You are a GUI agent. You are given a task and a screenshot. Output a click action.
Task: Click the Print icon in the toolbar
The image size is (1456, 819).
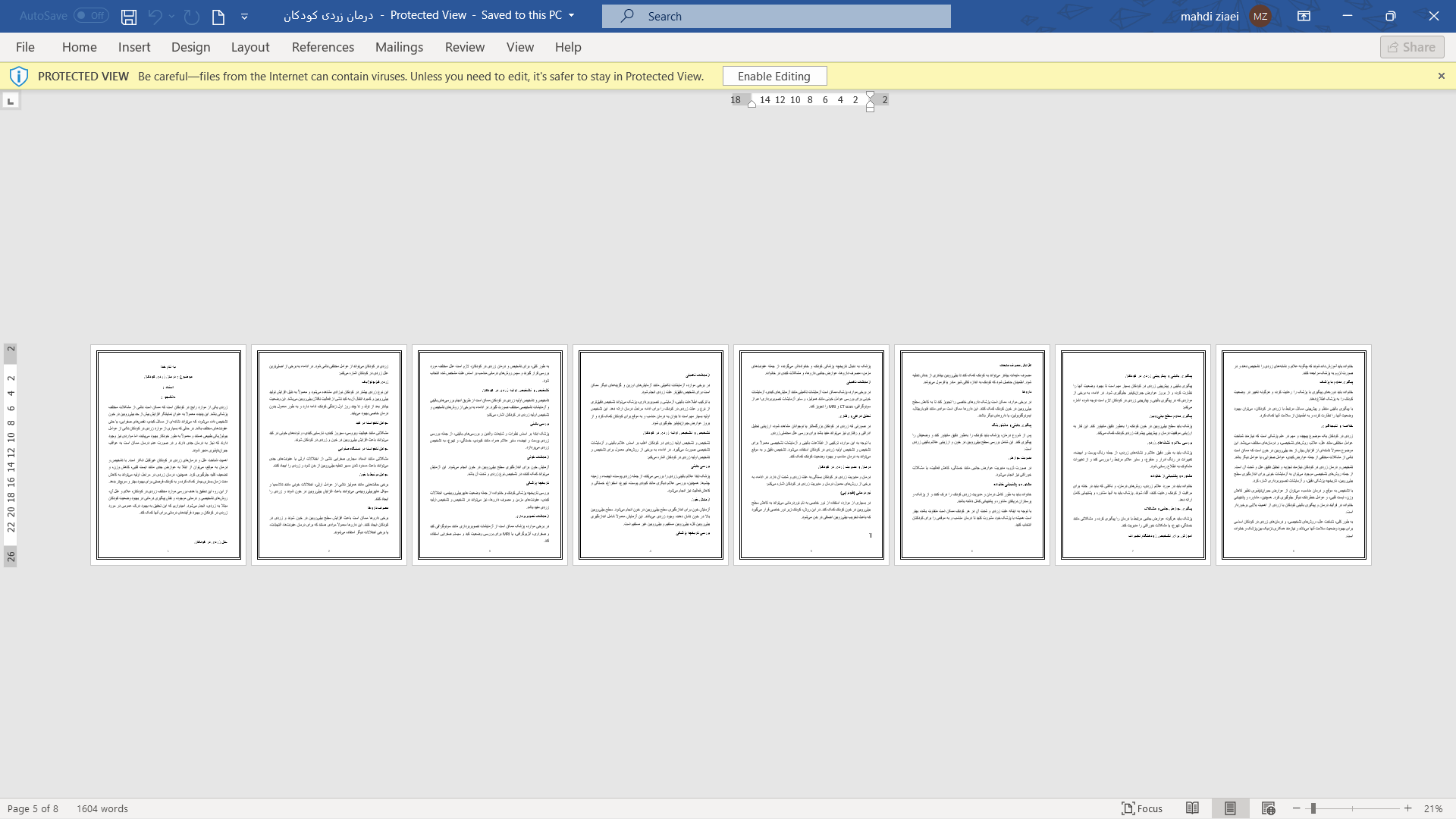218,16
